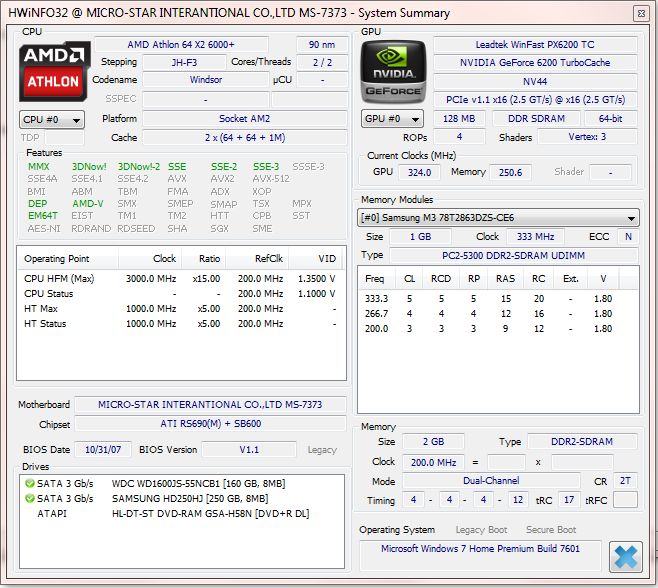The image size is (658, 588).
Task: Click the NVIDIA GeForce 6200 TurboCache field
Action: 535,63
